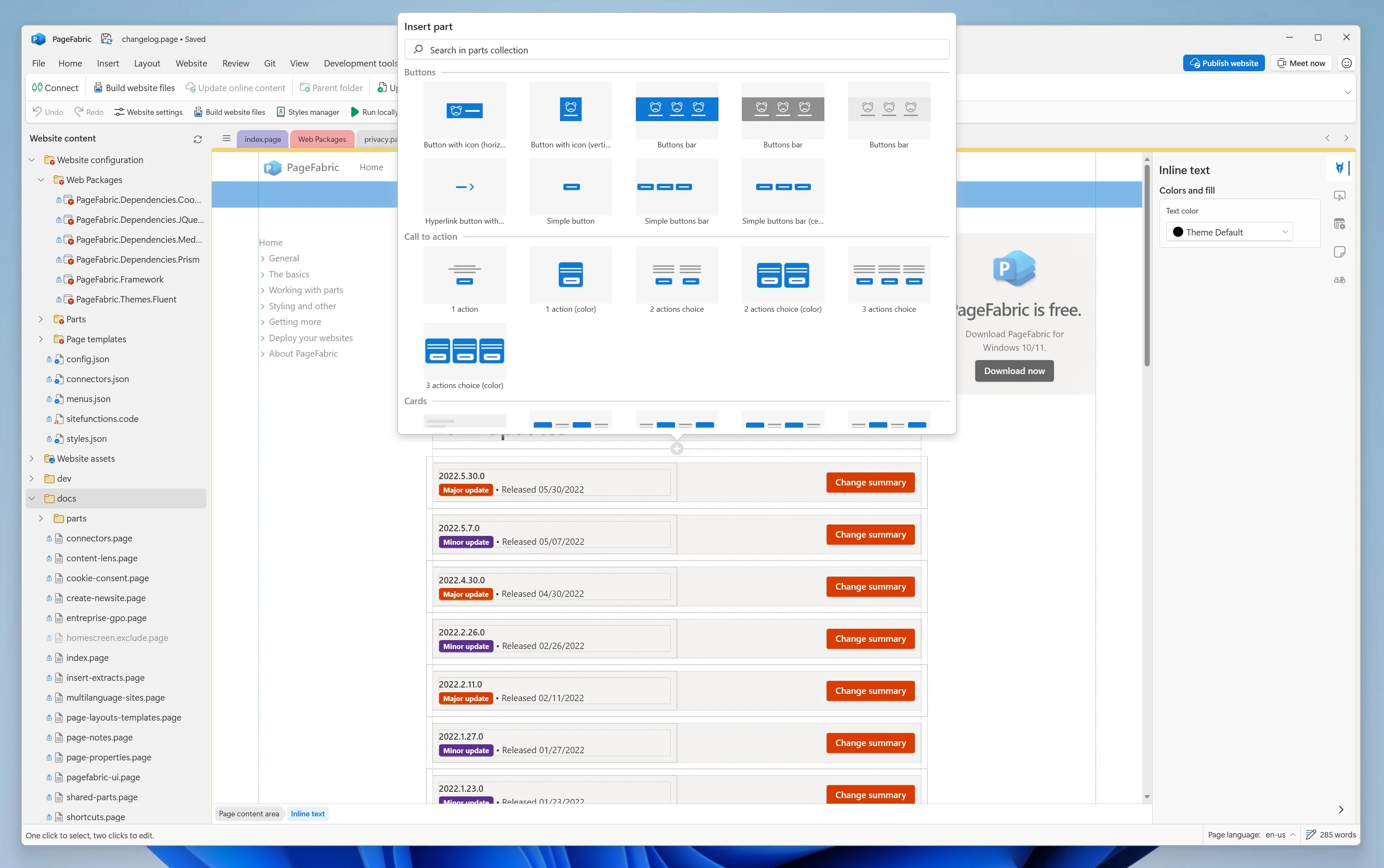Click Change summary for 2022.2.26.0

(x=870, y=638)
